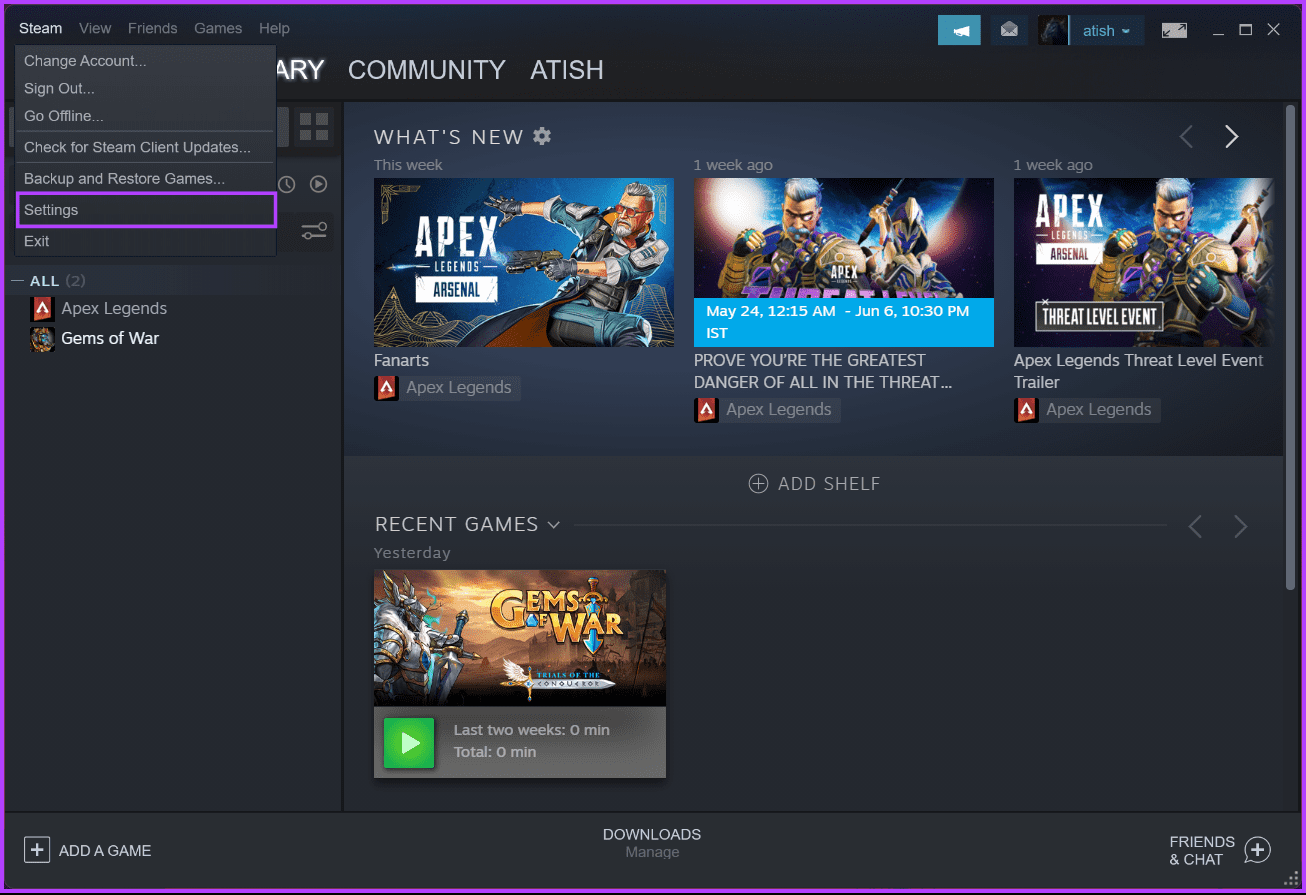This screenshot has width=1306, height=895.
Task: Click the grid collections view icon
Action: [x=314, y=126]
